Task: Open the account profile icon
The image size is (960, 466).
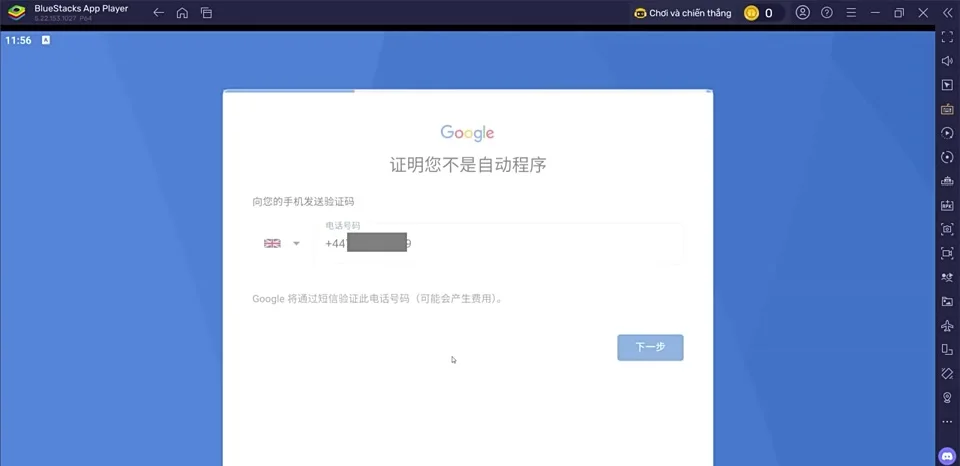Action: coord(803,13)
